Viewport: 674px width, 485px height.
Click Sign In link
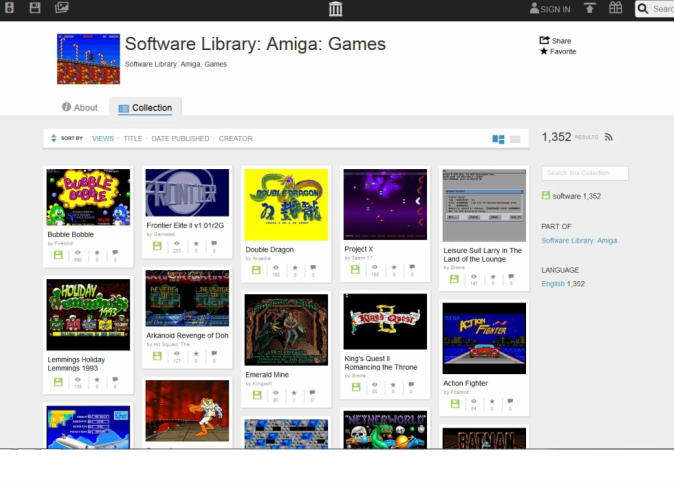click(x=550, y=9)
